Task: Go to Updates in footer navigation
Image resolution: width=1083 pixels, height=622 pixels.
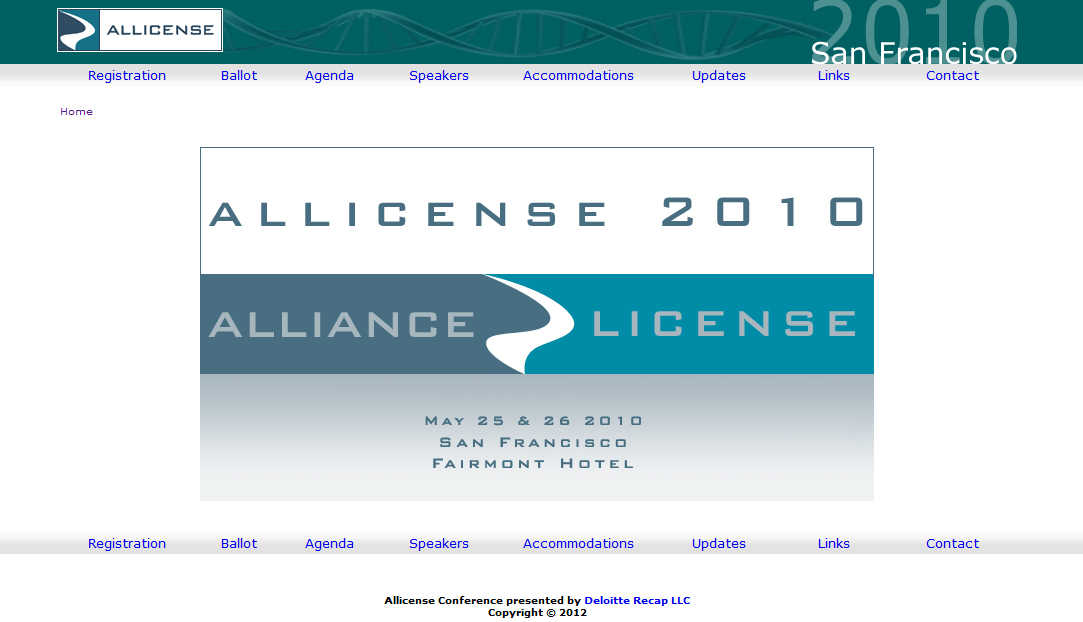Action: coord(719,544)
